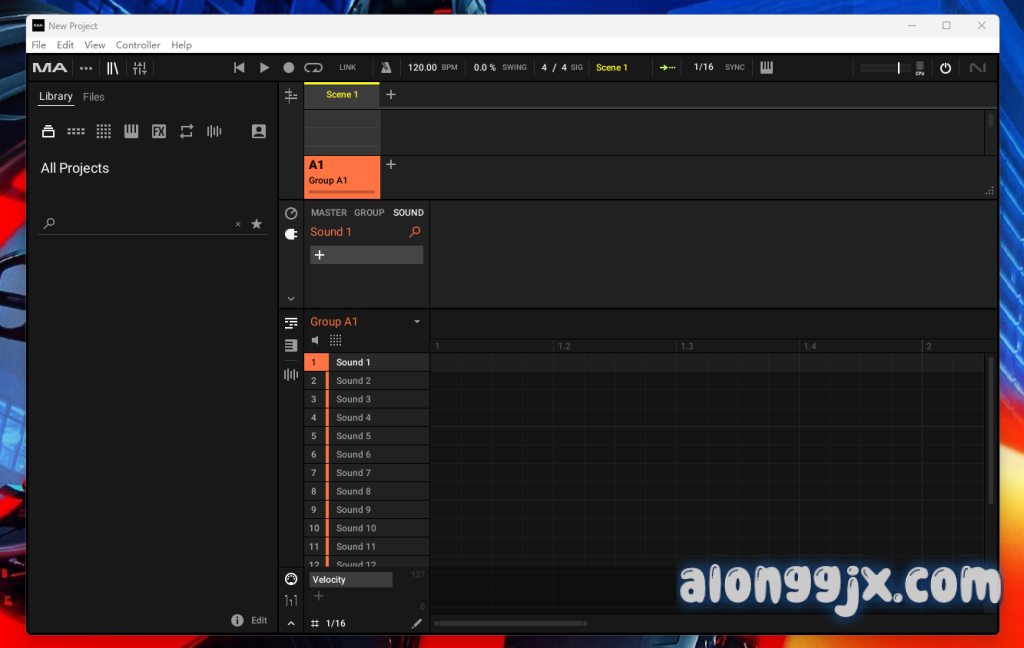The width and height of the screenshot is (1024, 648).
Task: Select the FX effects filter in Library
Action: coord(158,132)
